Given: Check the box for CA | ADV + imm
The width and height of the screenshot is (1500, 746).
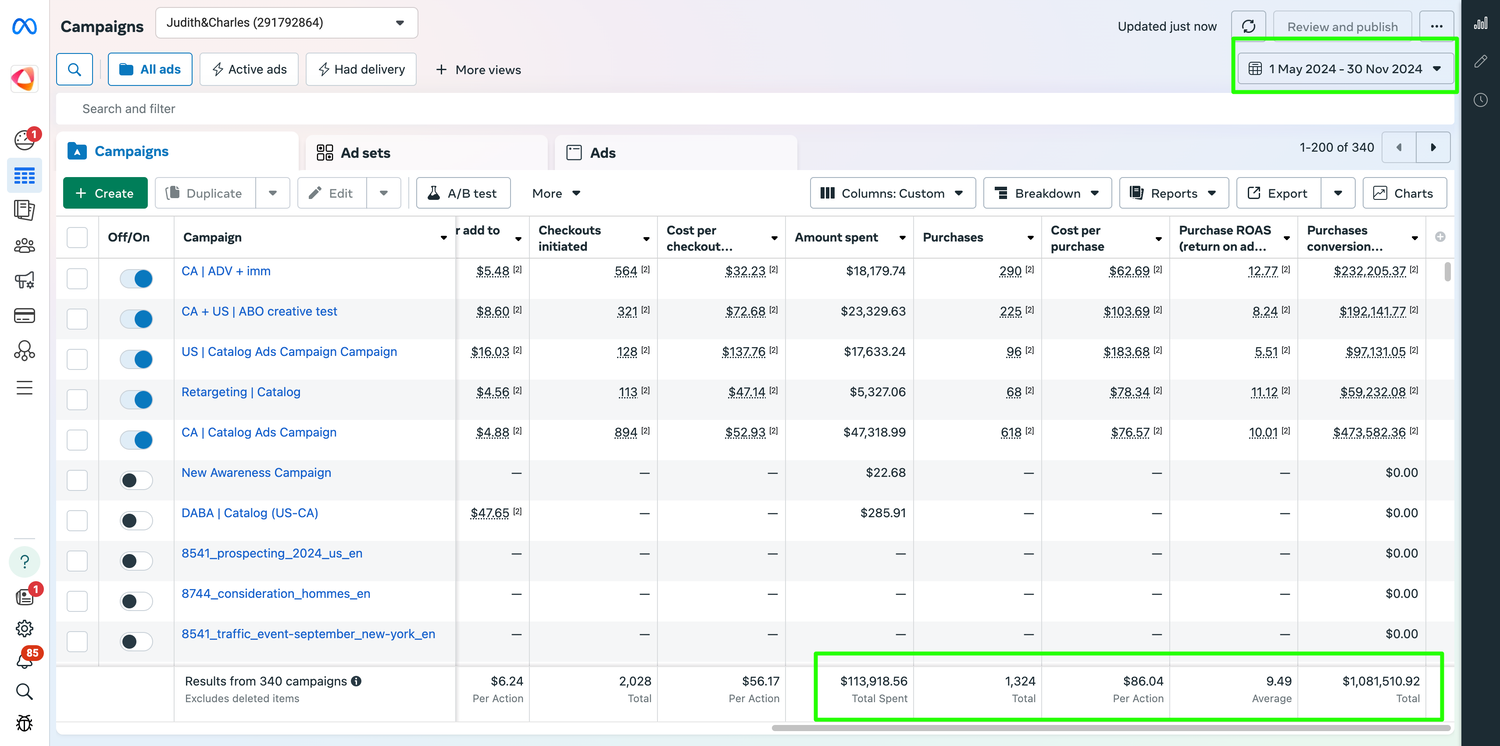Looking at the screenshot, I should pos(77,278).
